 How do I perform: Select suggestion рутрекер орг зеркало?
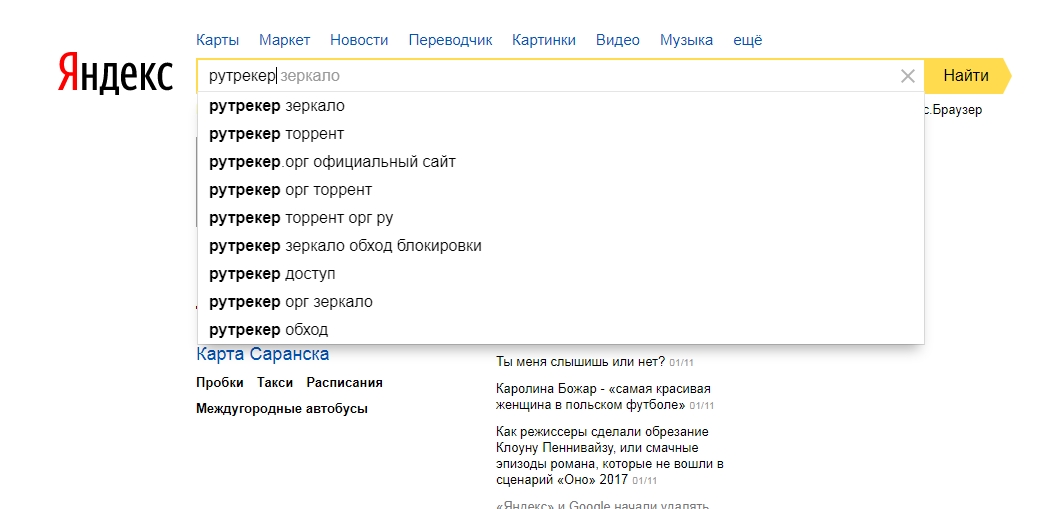pos(561,301)
